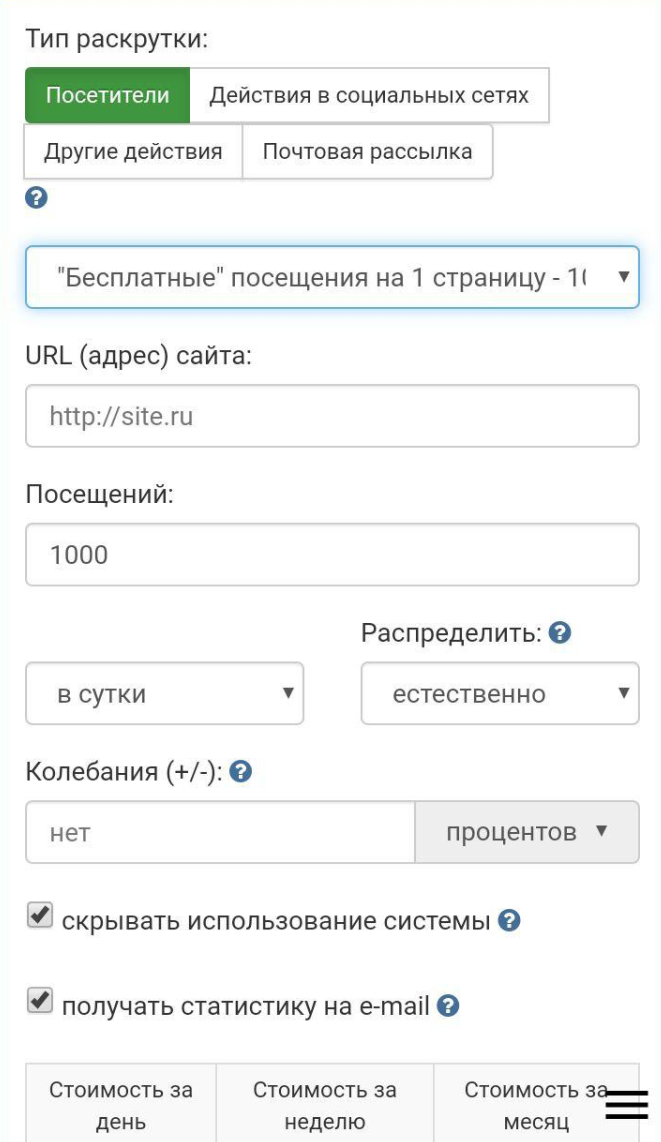Click help icon after получать статистику на e-mail
Image resolution: width=661 pixels, height=1142 pixels.
(449, 1005)
